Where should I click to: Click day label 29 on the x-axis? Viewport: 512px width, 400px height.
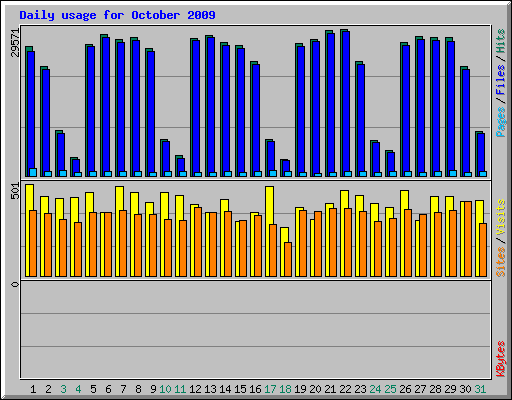450,389
